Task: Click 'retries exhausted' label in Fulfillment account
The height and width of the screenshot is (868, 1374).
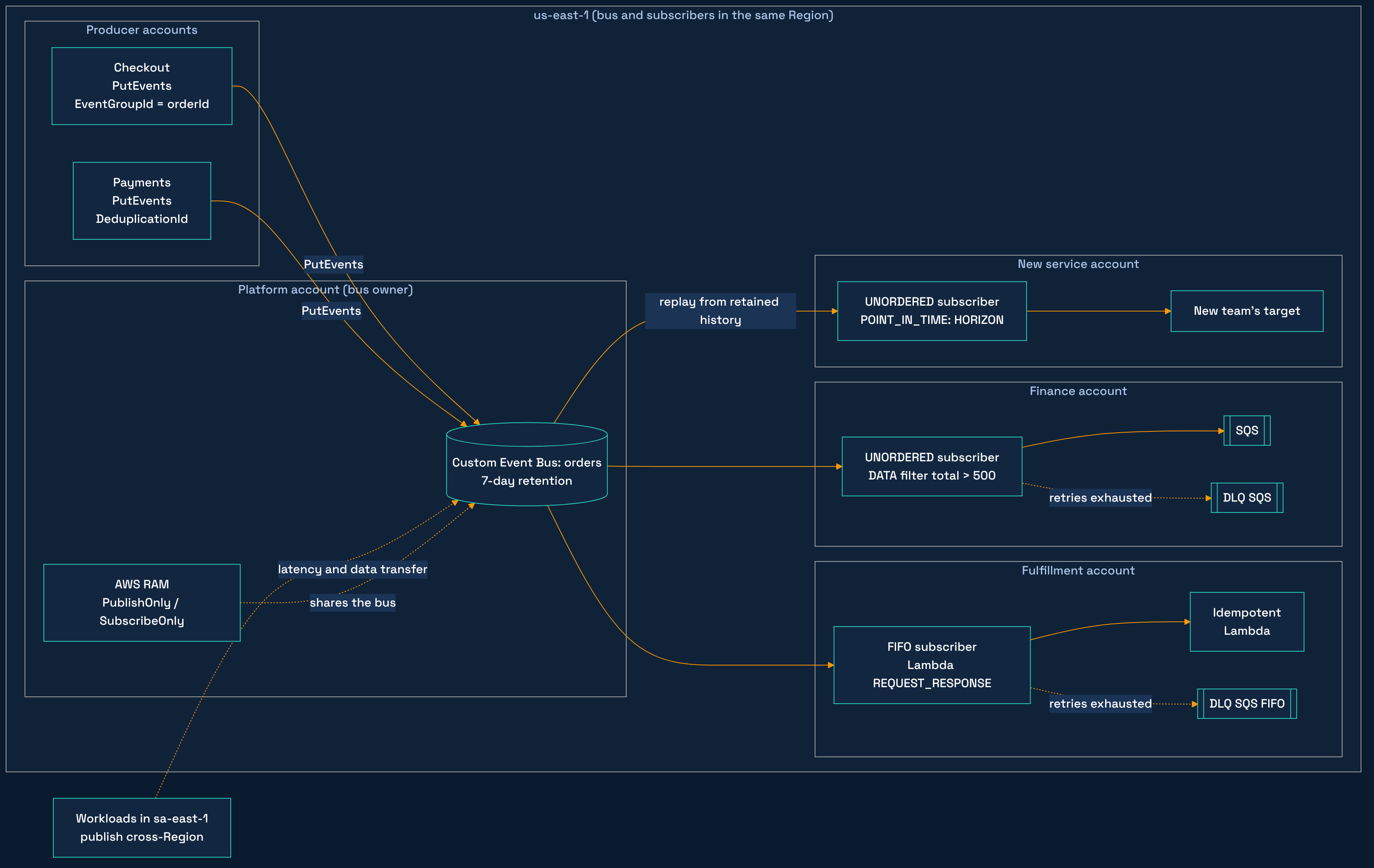Action: 1100,704
